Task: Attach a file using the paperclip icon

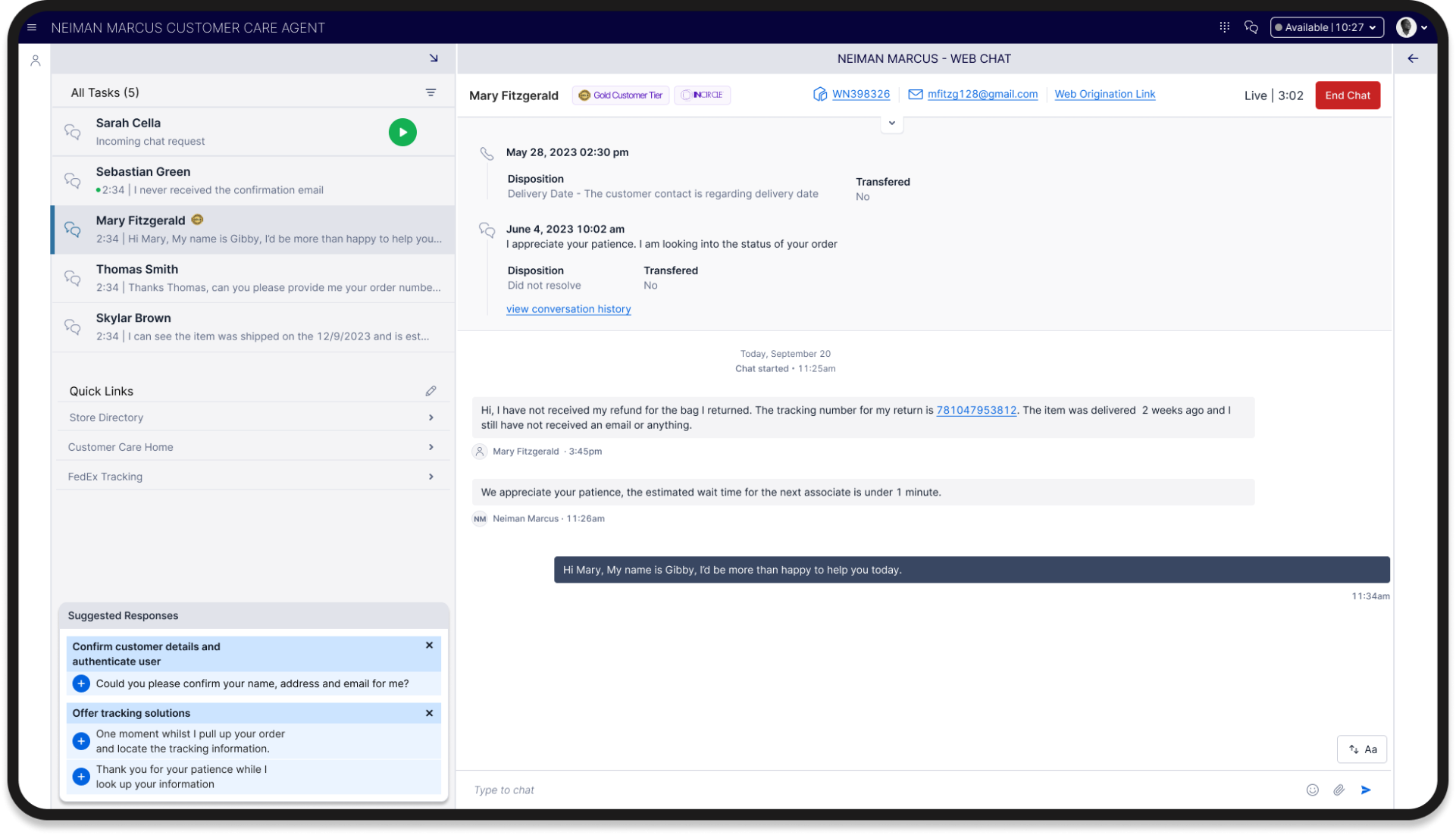Action: click(x=1339, y=790)
